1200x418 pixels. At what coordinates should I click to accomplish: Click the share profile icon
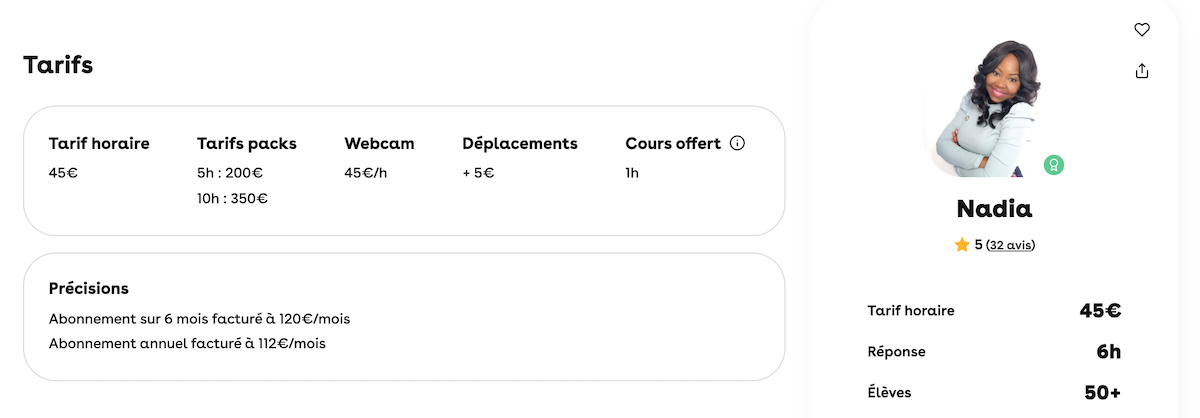coord(1142,71)
